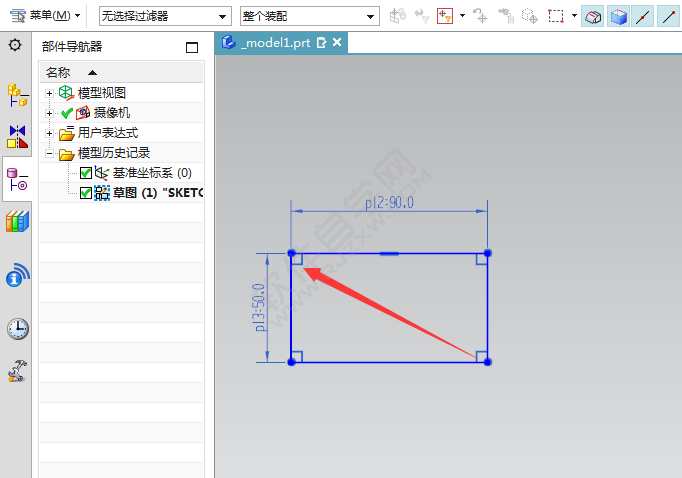Open the Reuse Library books icon
This screenshot has width=682, height=478.
tap(17, 222)
